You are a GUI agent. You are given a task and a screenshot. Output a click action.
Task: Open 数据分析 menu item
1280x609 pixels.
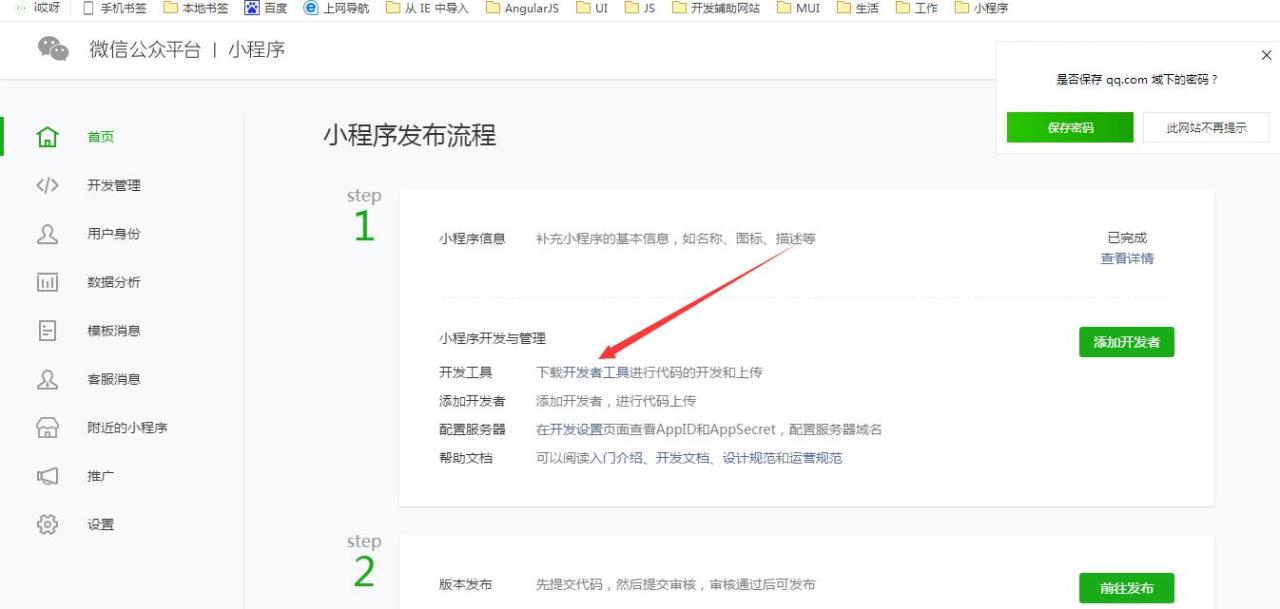pos(114,282)
